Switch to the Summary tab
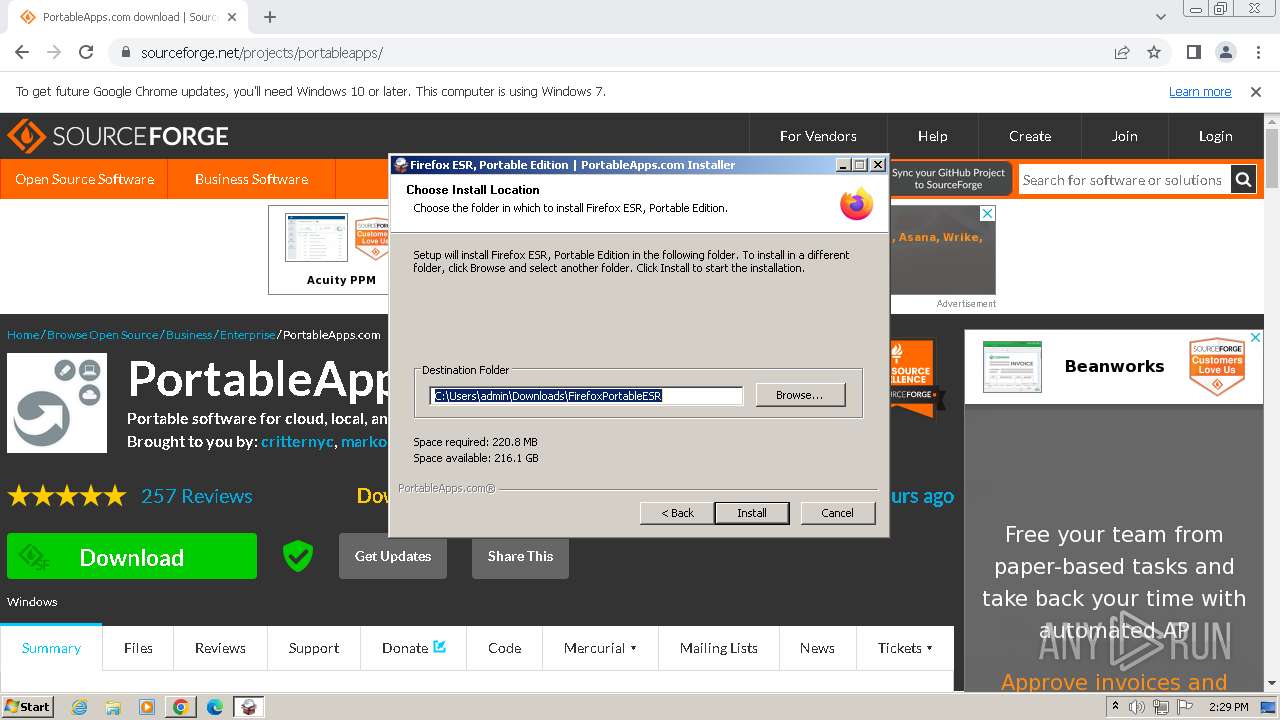1280x720 pixels. click(51, 648)
